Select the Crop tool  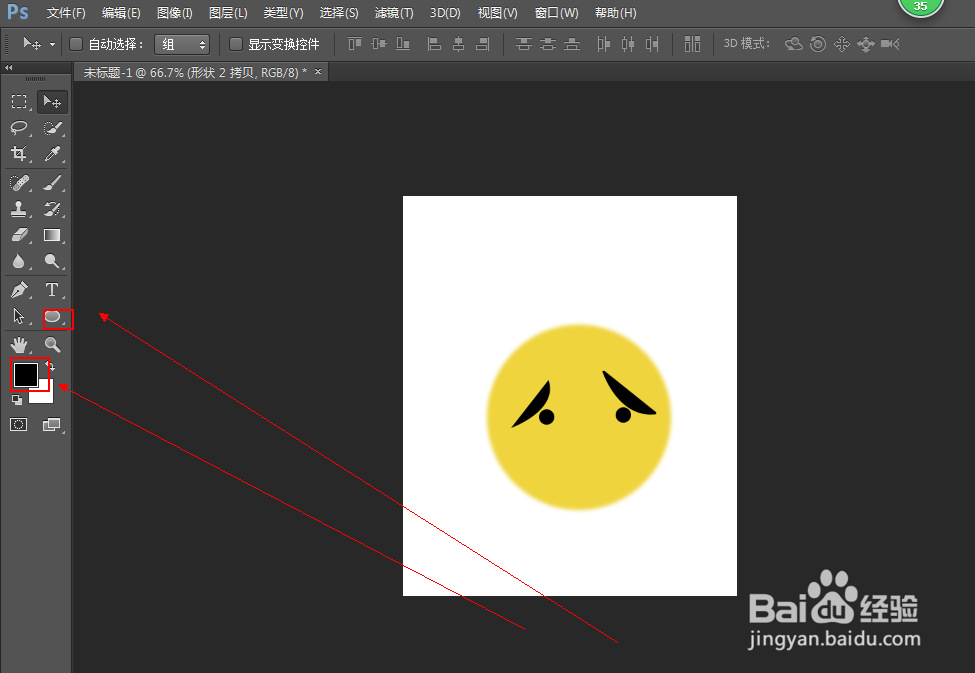pos(19,154)
